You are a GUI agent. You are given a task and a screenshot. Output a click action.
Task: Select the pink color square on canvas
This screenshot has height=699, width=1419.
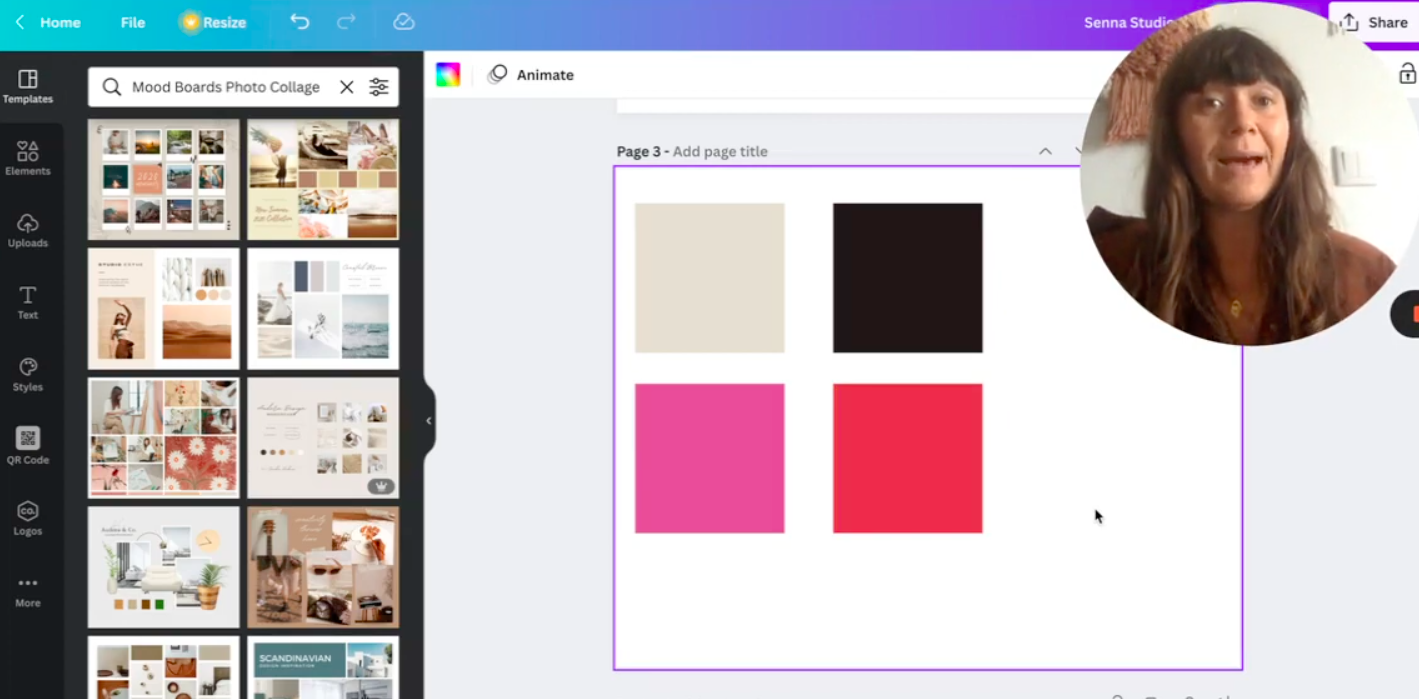[x=709, y=458]
